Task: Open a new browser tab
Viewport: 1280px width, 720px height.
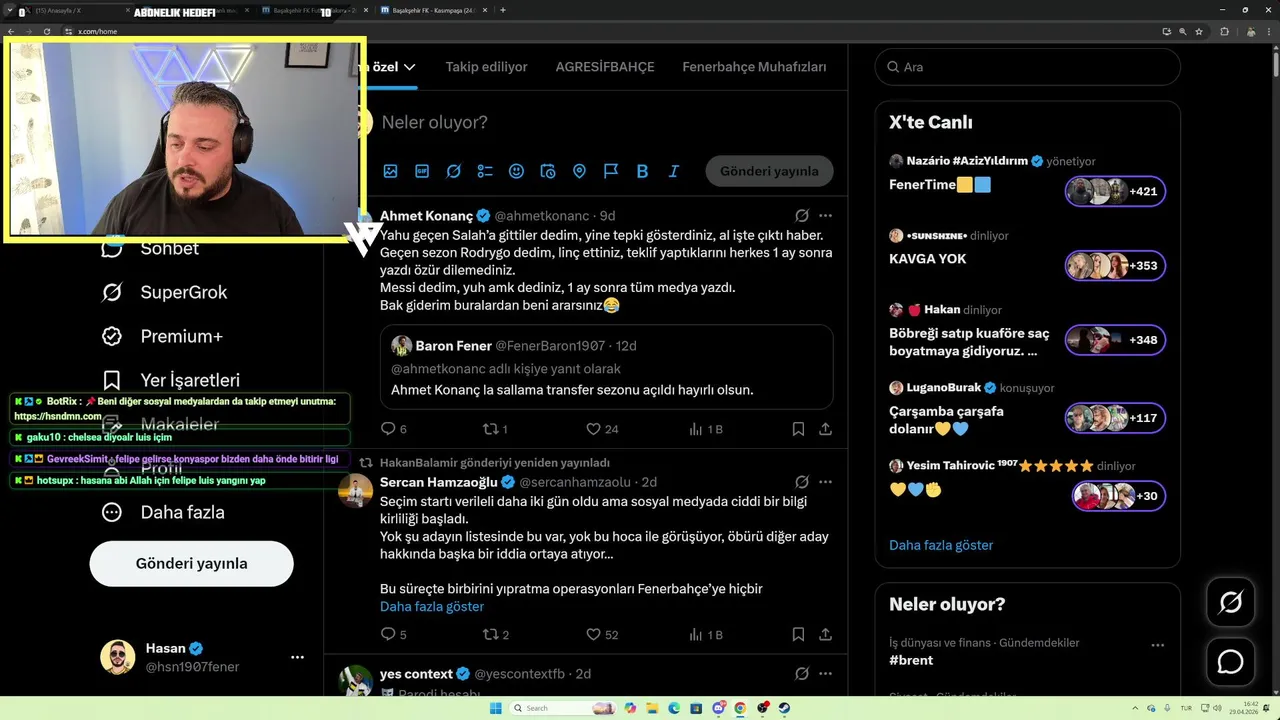Action: point(502,10)
